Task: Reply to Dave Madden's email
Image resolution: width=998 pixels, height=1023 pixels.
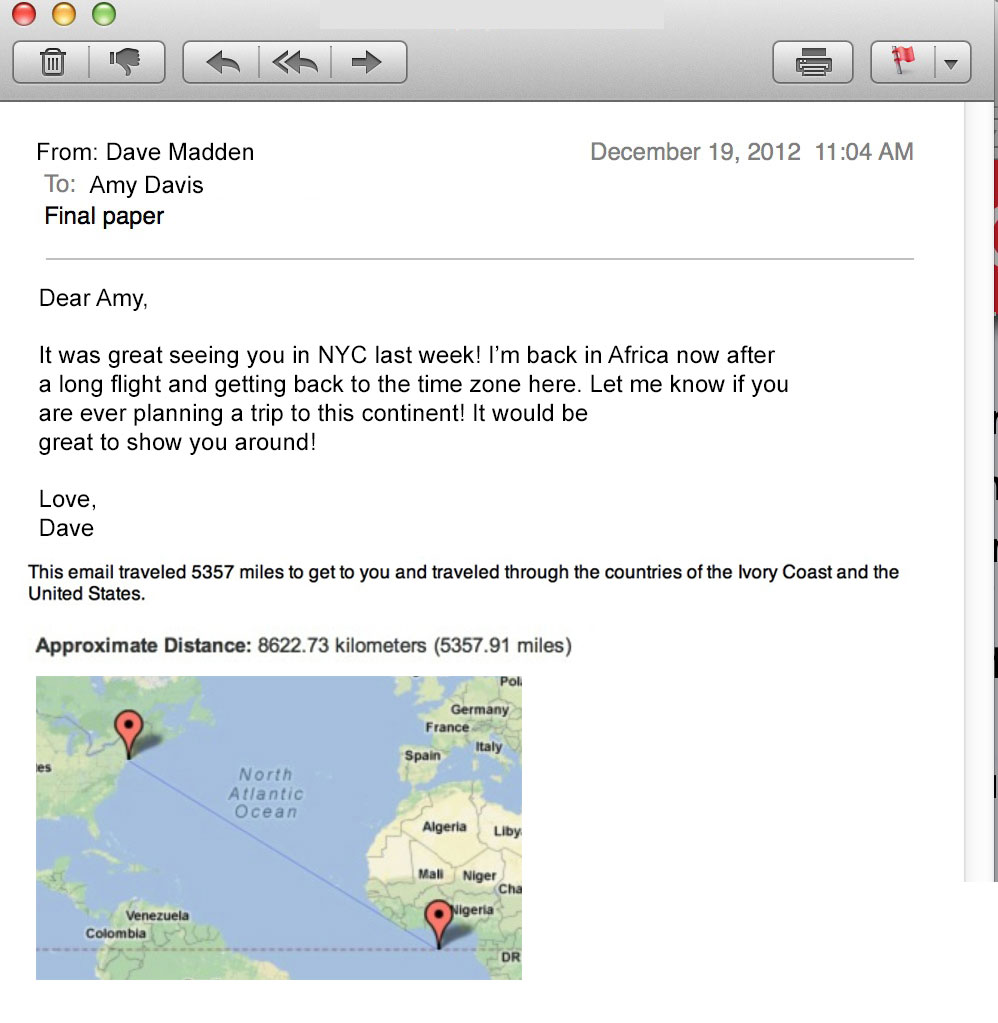Action: 221,63
